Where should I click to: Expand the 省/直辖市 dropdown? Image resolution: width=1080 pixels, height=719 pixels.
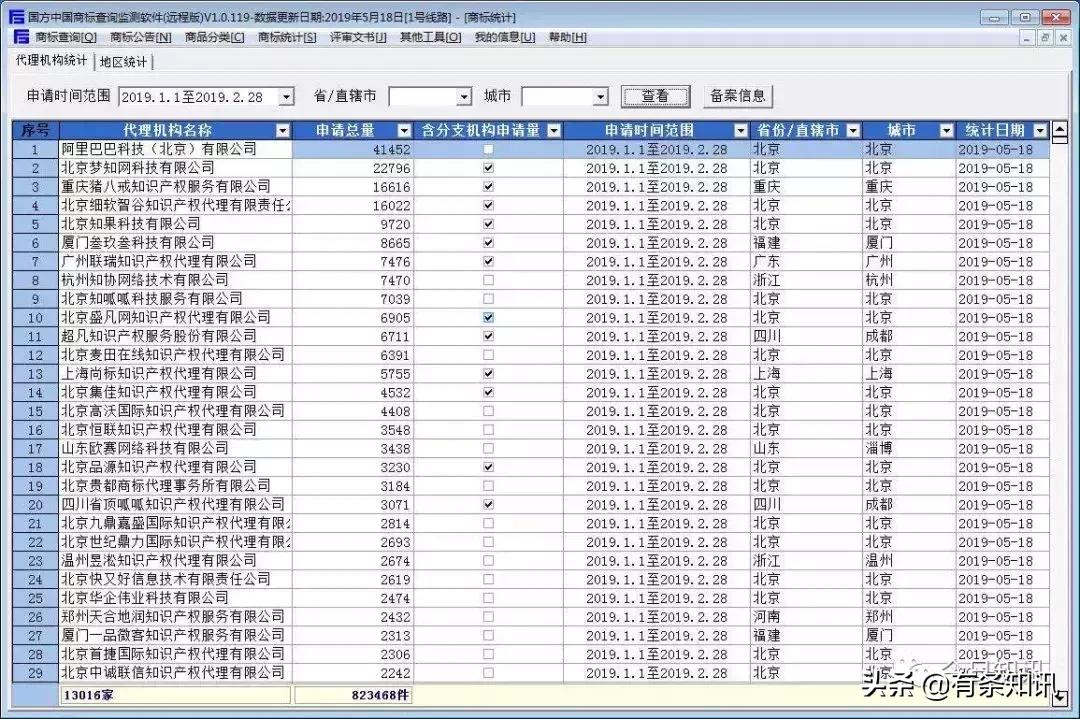tap(462, 96)
